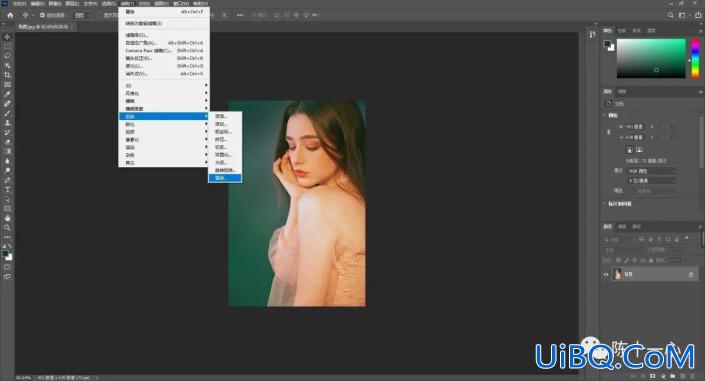The image size is (705, 381).
Task: Set canvas orientation to portrait
Action: 630,150
